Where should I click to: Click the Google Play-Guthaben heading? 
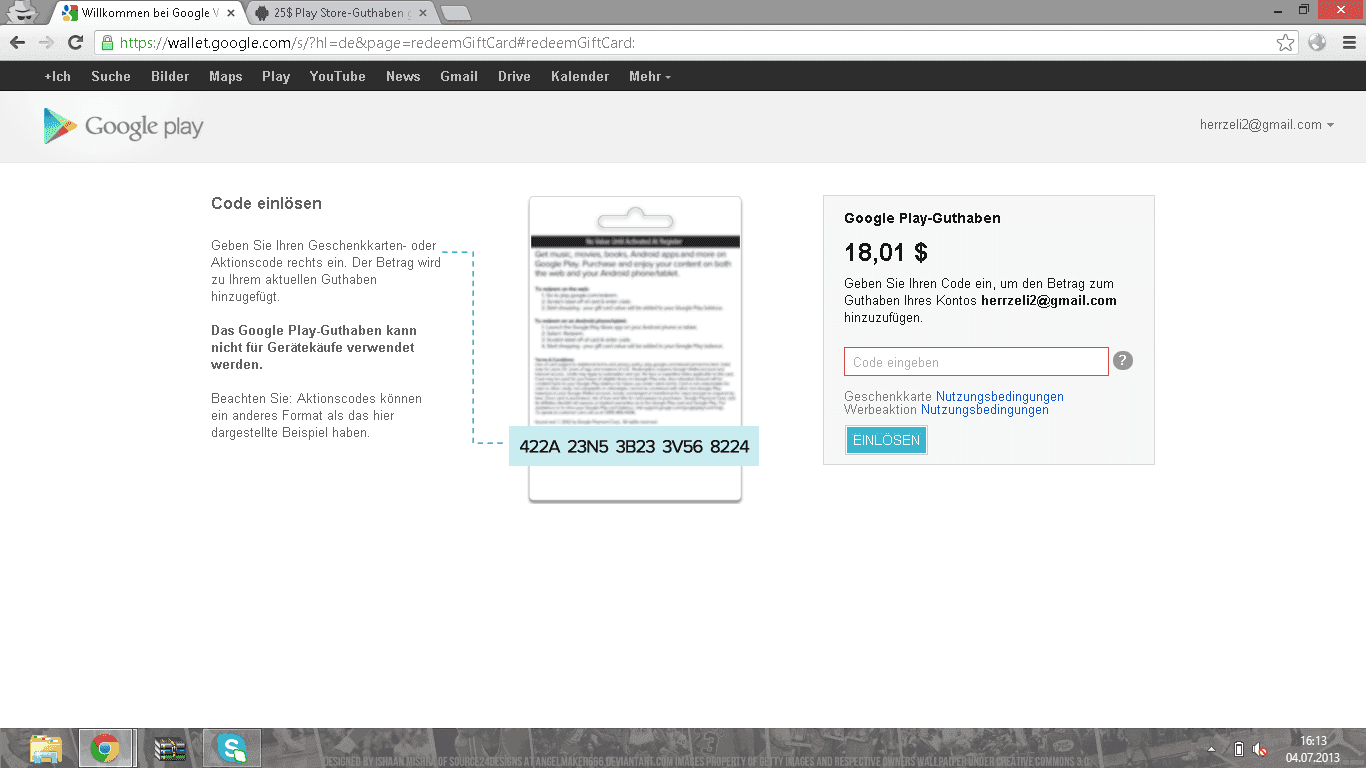pos(922,218)
